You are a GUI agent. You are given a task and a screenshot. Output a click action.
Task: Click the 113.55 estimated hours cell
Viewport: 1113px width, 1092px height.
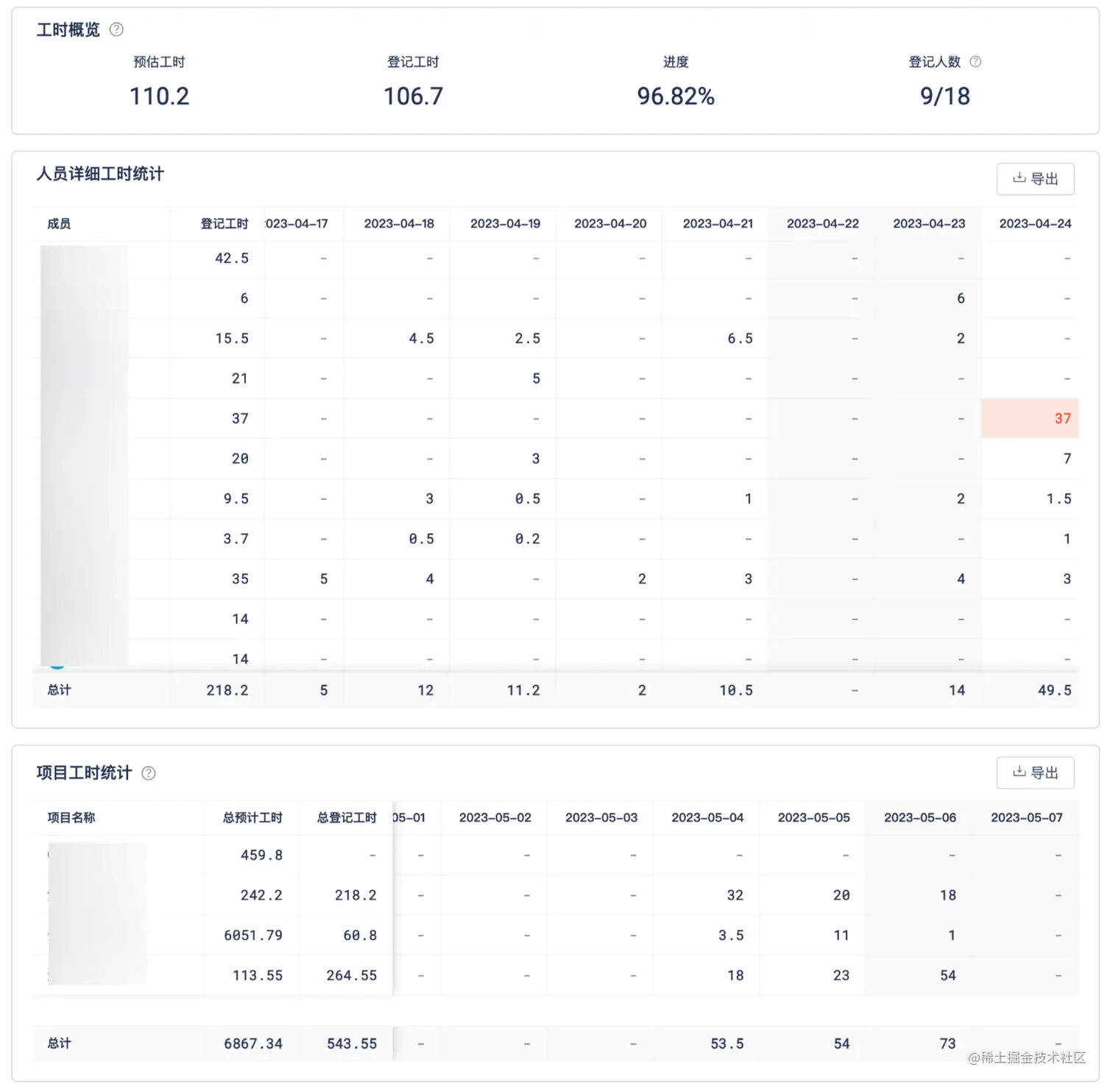pyautogui.click(x=258, y=976)
